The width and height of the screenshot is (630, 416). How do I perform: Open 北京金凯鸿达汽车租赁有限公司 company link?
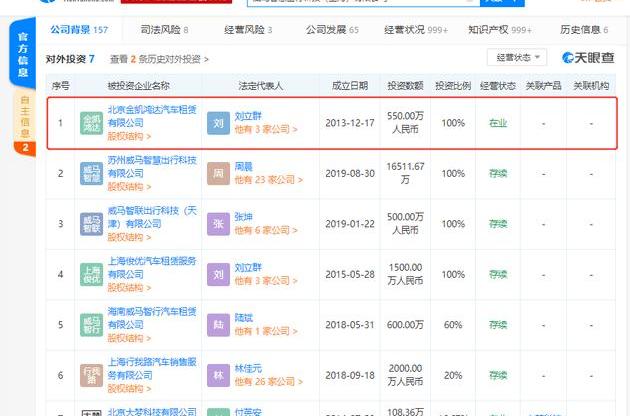[152, 116]
